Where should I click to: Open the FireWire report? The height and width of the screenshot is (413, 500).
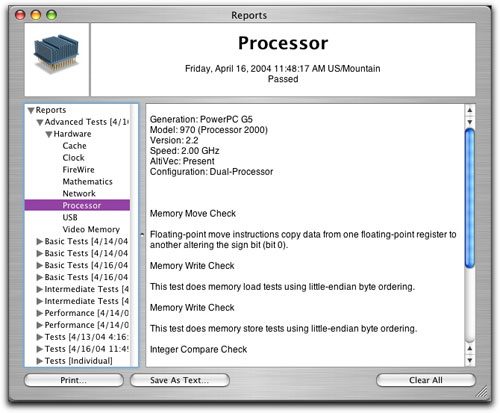click(78, 170)
